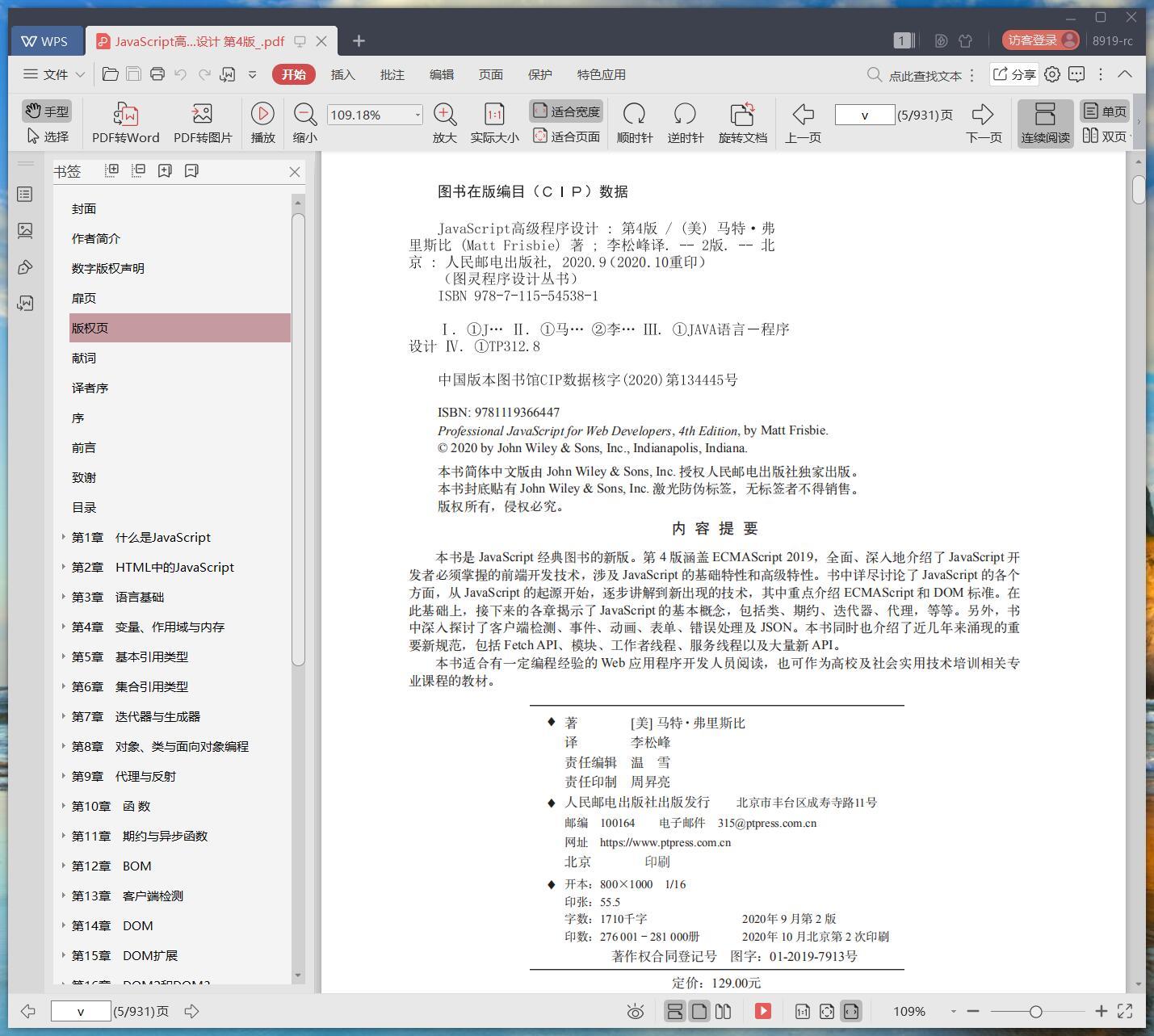Play slideshow from status bar

point(762,1011)
